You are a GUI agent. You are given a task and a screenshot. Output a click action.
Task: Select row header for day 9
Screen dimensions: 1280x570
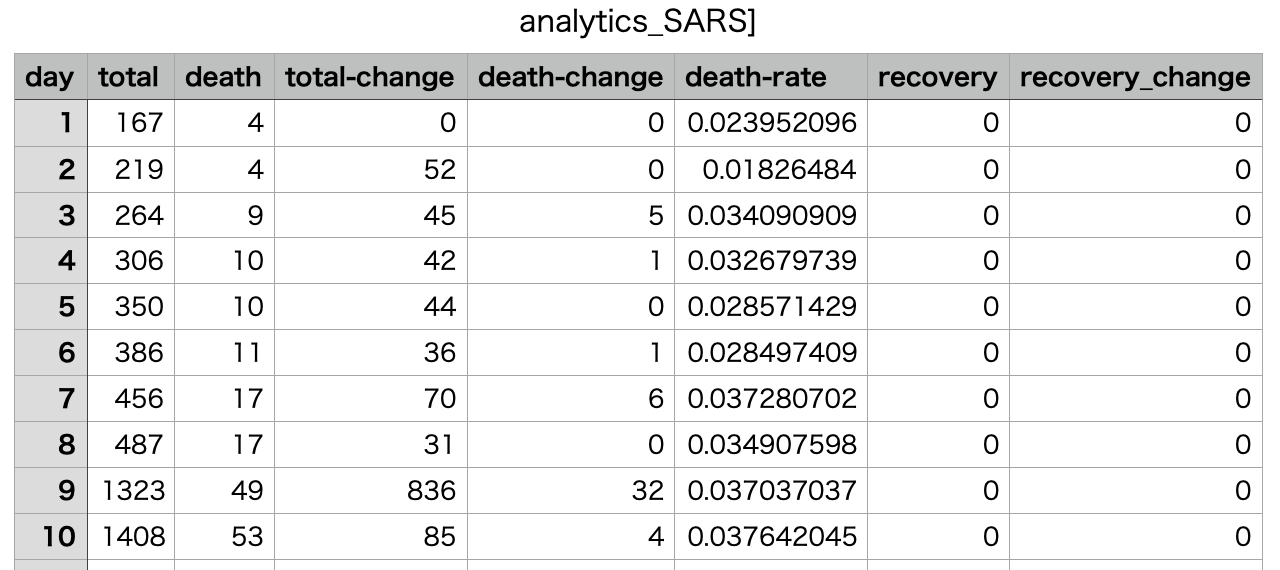pos(51,490)
